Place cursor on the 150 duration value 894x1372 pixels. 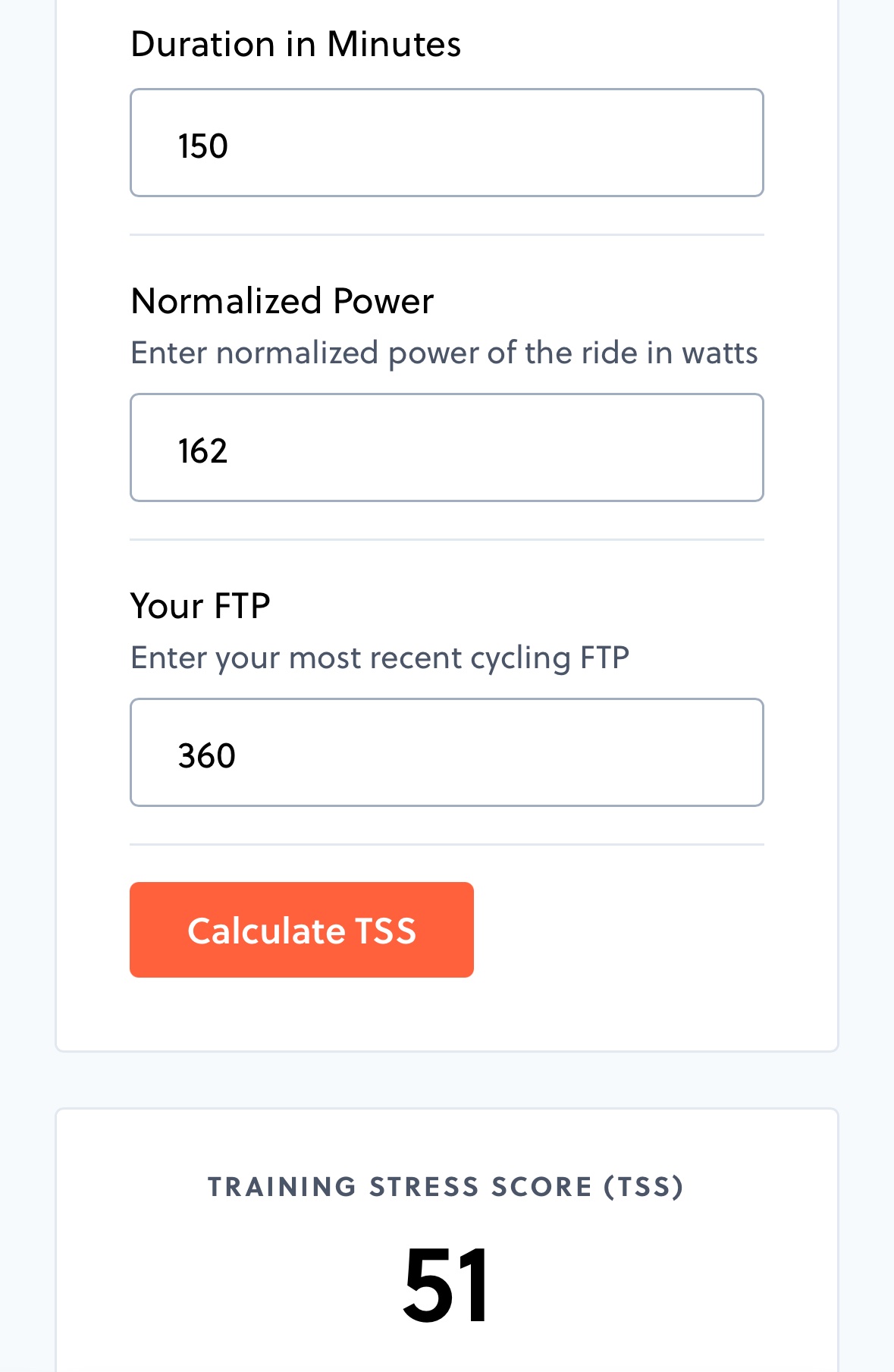pos(203,146)
